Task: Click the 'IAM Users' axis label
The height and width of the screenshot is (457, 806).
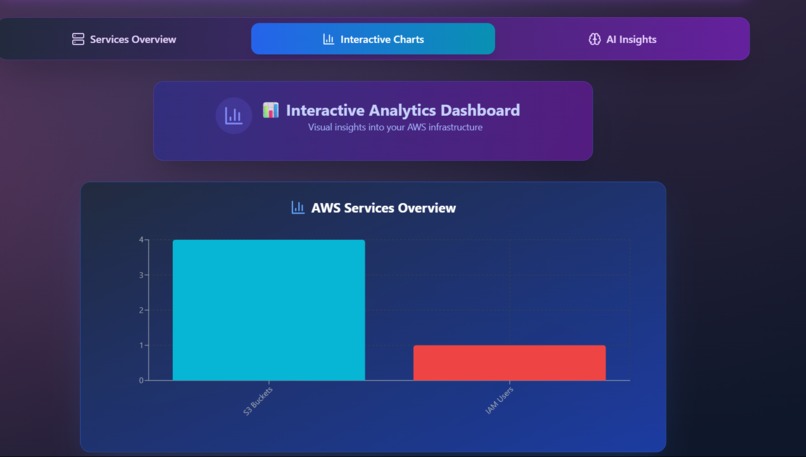Action: pyautogui.click(x=499, y=400)
